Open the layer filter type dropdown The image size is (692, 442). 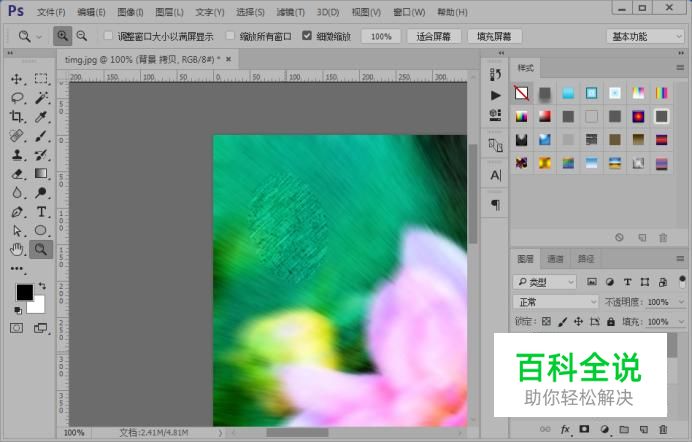coord(545,282)
